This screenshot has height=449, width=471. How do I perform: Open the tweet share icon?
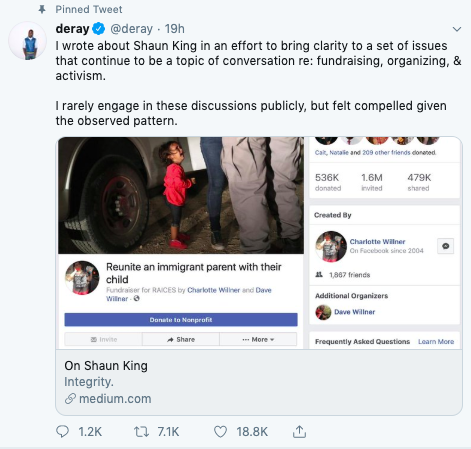[x=299, y=431]
